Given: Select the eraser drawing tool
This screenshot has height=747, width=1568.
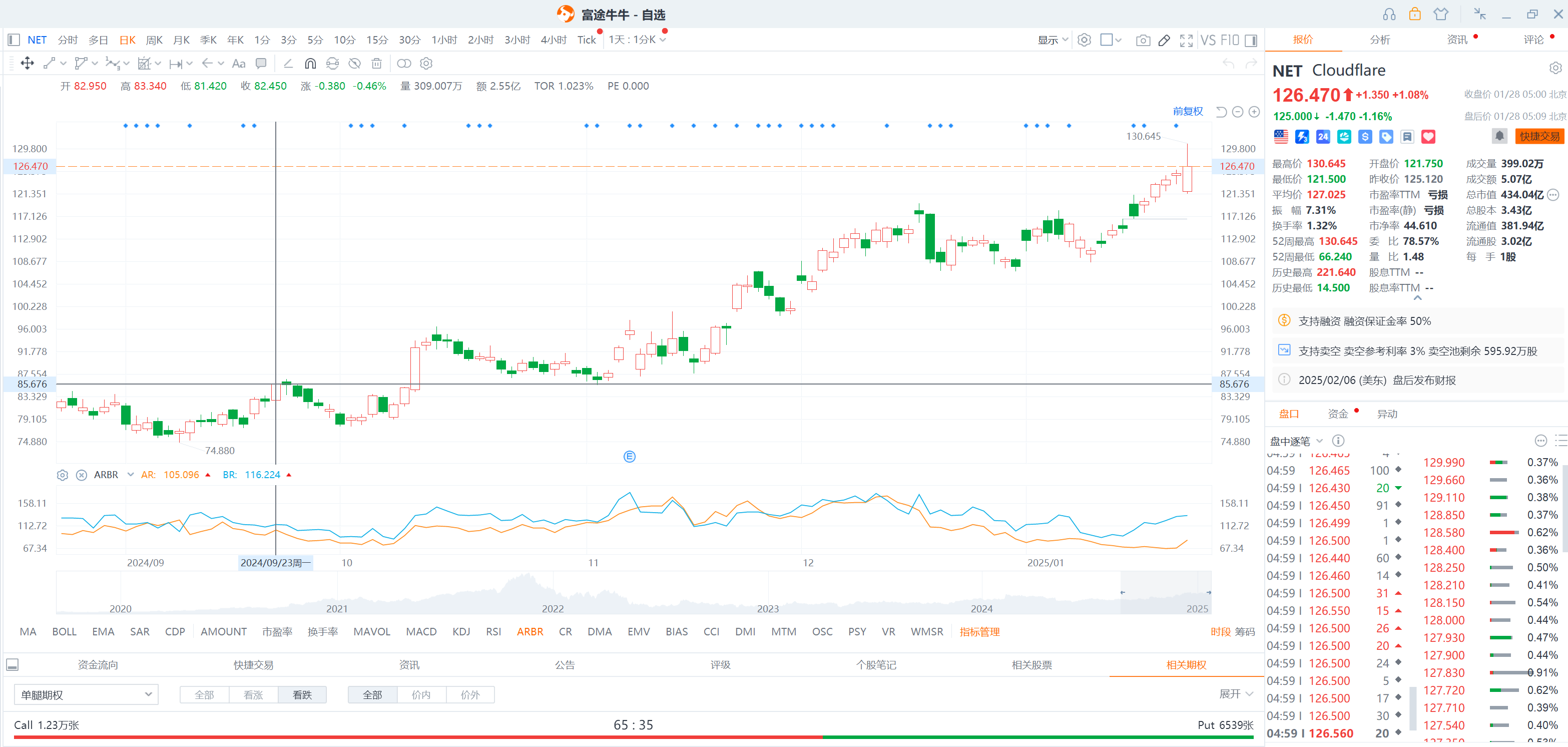Looking at the screenshot, I should point(288,63).
